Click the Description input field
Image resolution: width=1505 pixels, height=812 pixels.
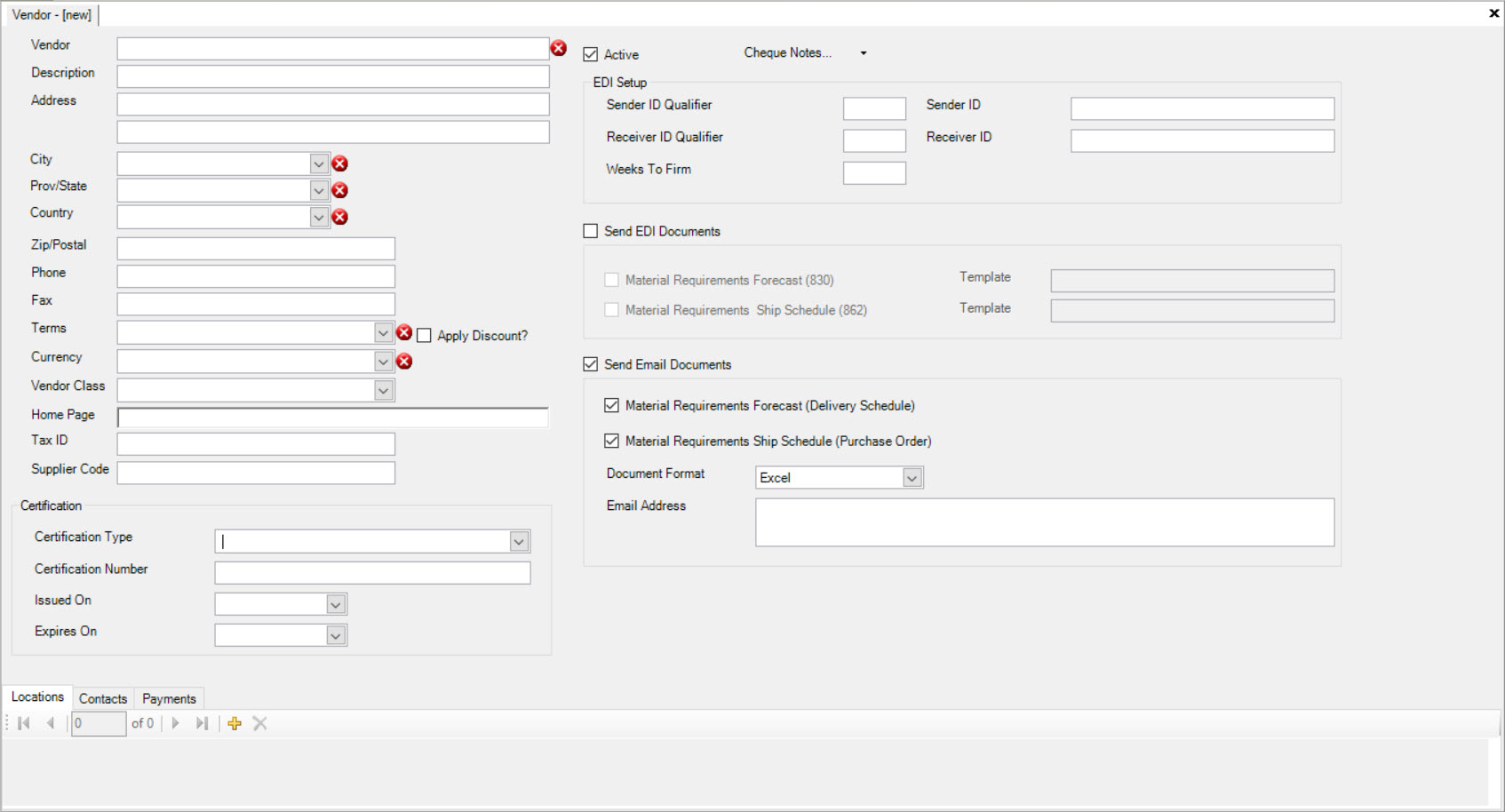click(x=333, y=76)
